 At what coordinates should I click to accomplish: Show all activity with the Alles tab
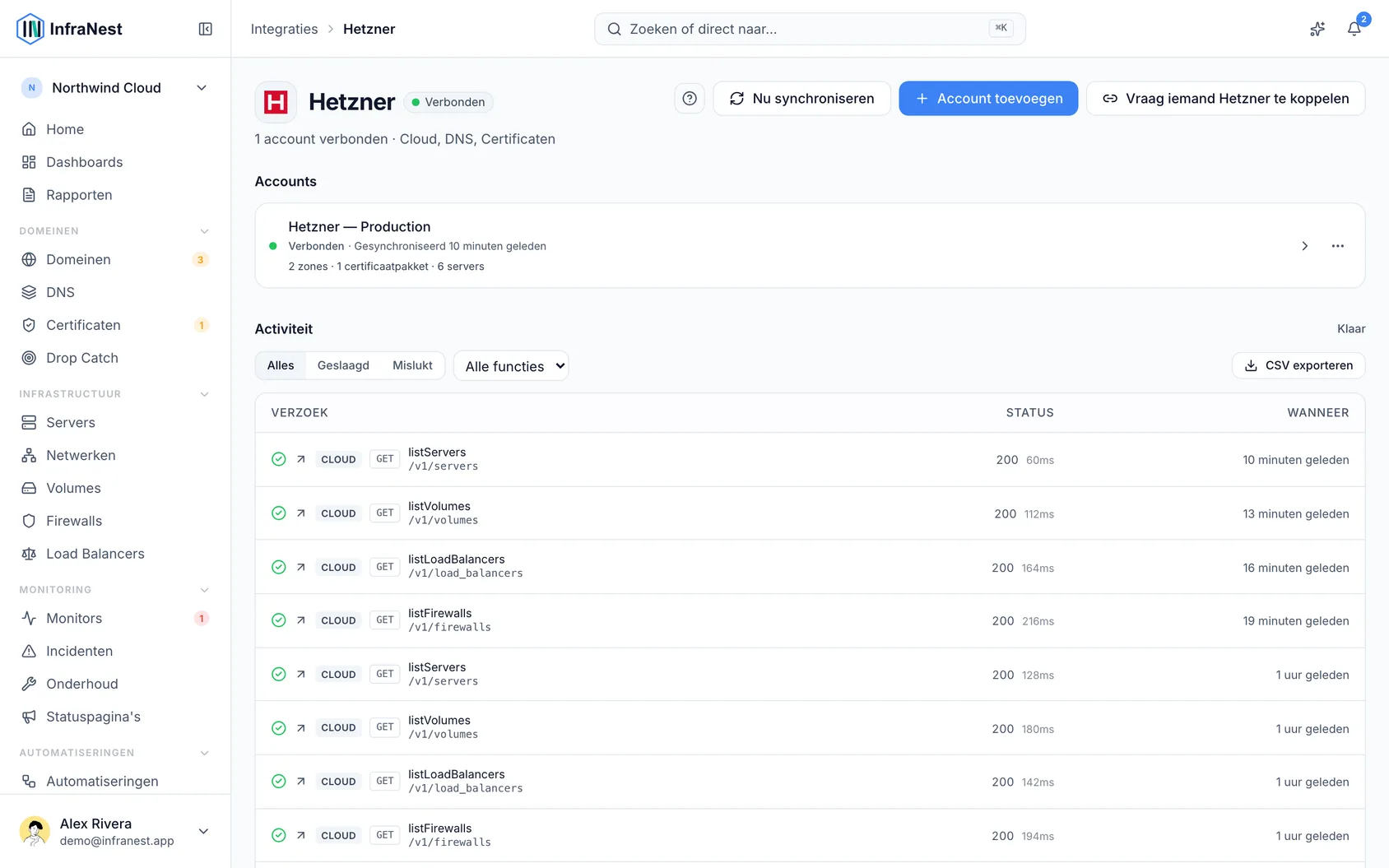[281, 365]
